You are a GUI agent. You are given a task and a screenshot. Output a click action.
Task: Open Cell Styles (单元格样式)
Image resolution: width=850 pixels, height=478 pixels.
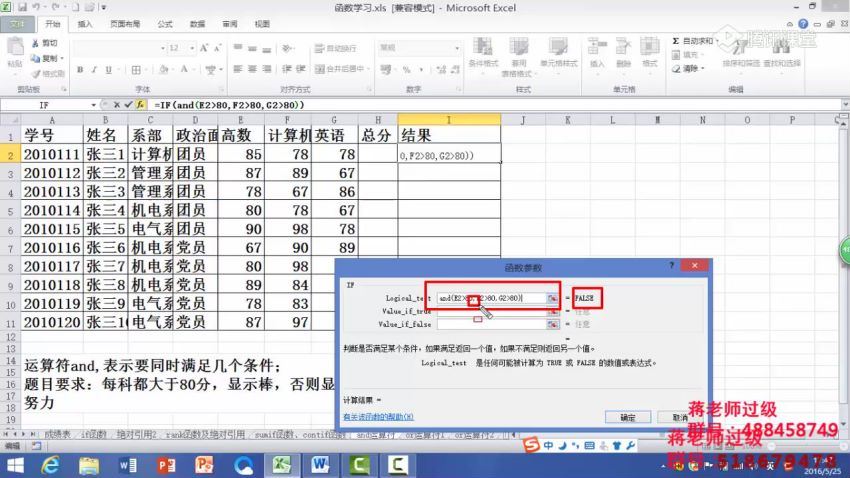pyautogui.click(x=558, y=53)
